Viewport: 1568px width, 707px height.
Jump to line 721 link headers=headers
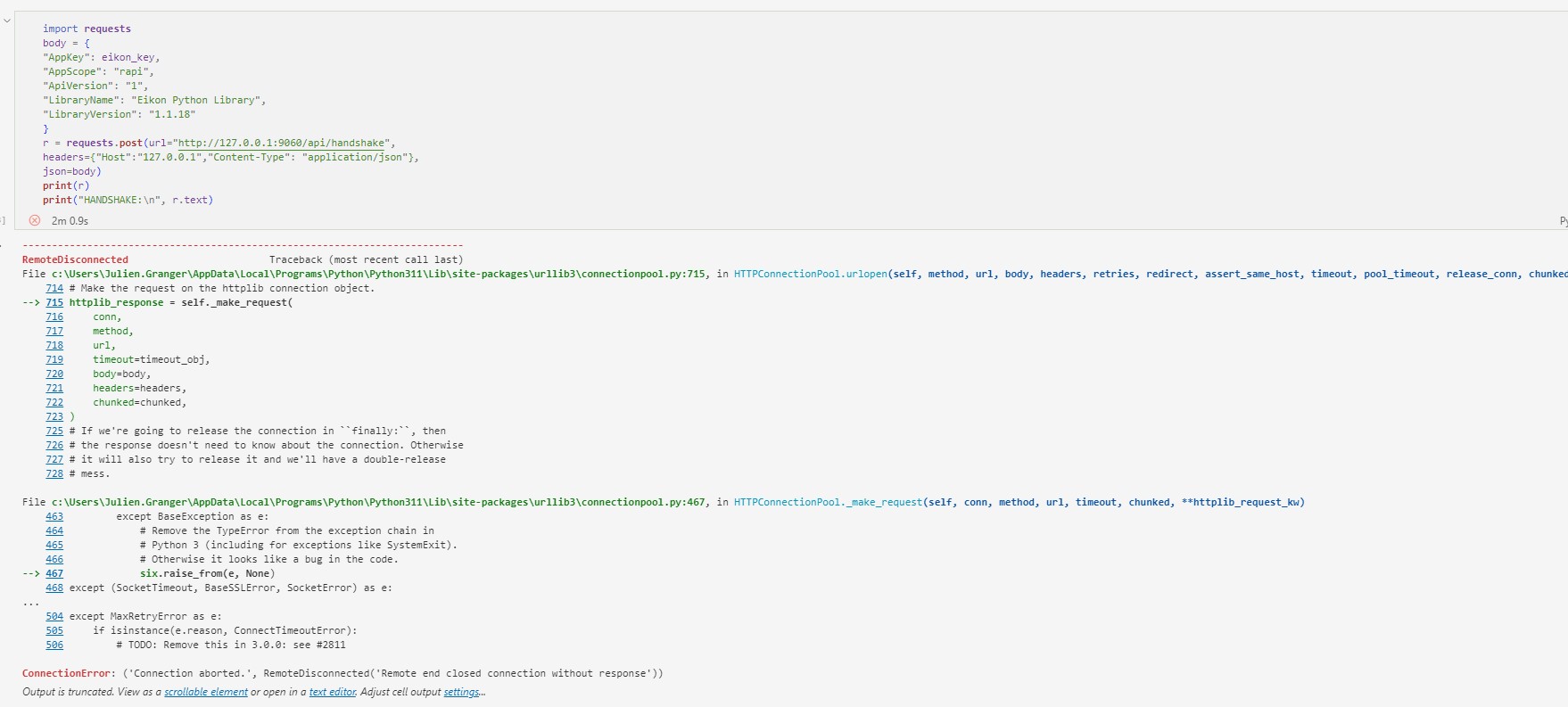54,388
